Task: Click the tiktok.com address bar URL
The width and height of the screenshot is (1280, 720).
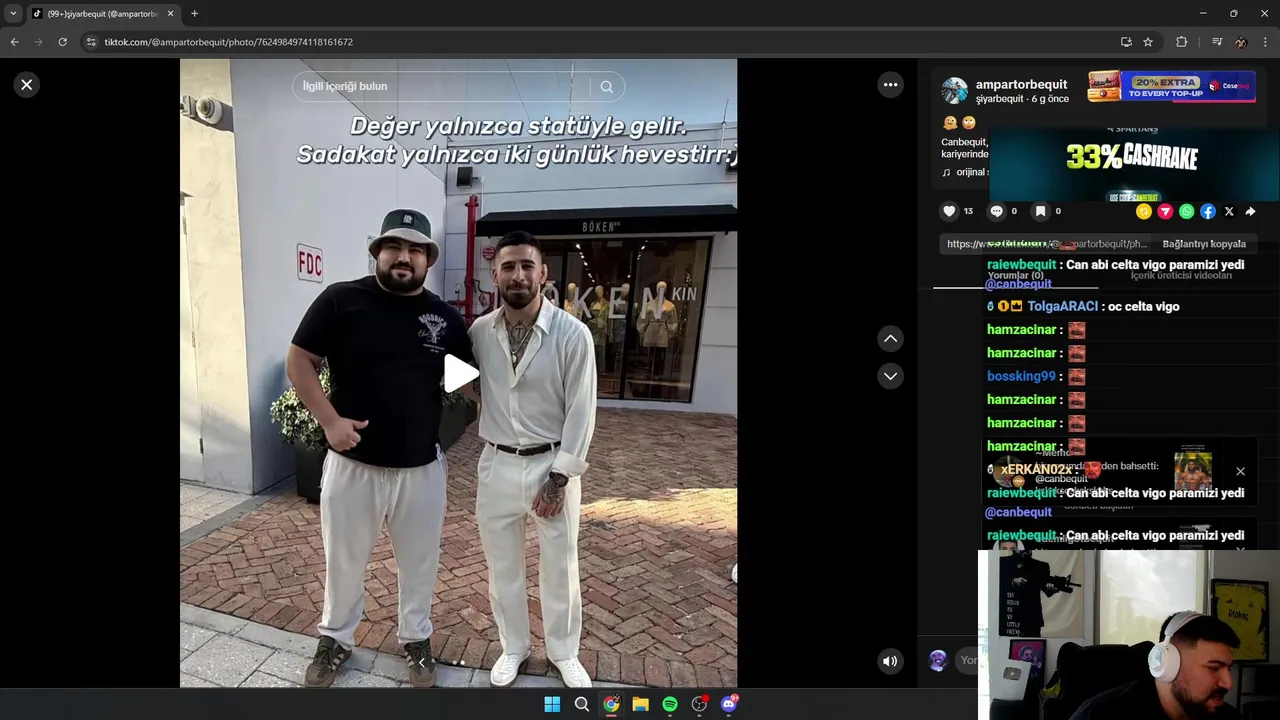Action: [x=229, y=42]
